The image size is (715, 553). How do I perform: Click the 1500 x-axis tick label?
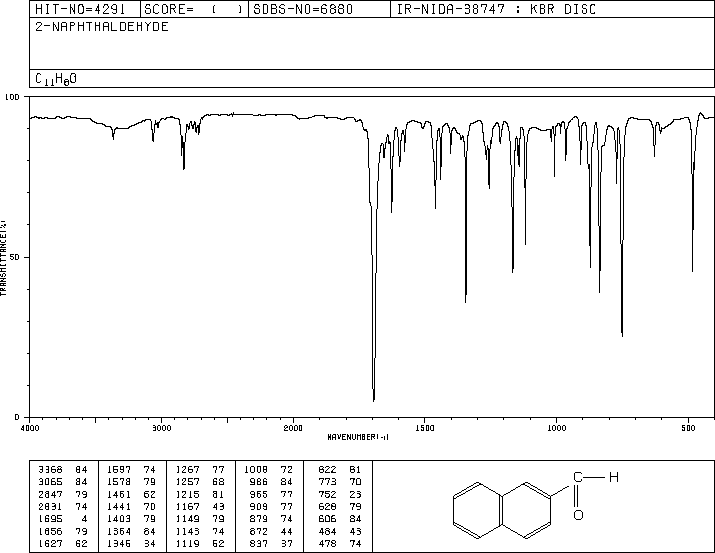pyautogui.click(x=425, y=428)
